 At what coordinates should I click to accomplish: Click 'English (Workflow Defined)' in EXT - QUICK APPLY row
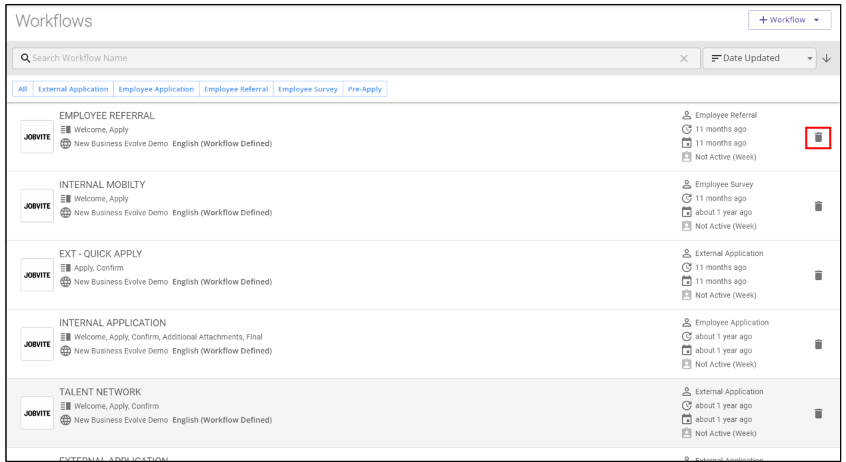tap(222, 282)
